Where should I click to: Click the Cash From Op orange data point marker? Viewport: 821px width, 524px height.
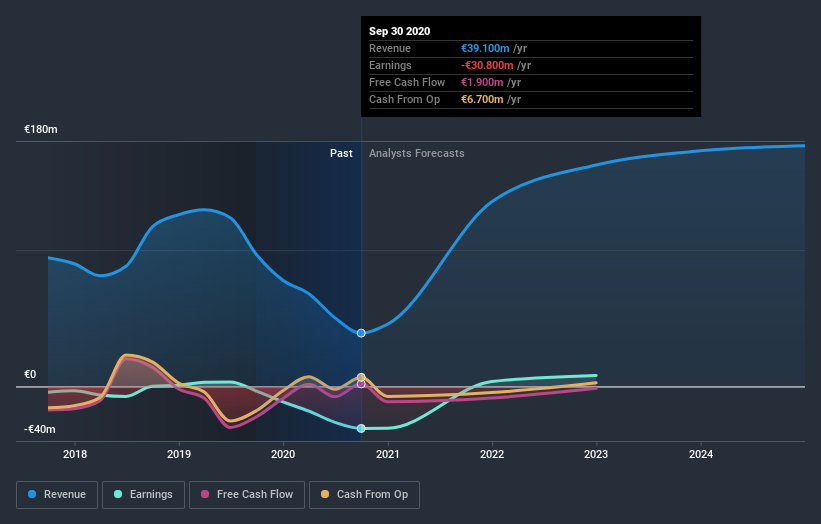(x=361, y=377)
